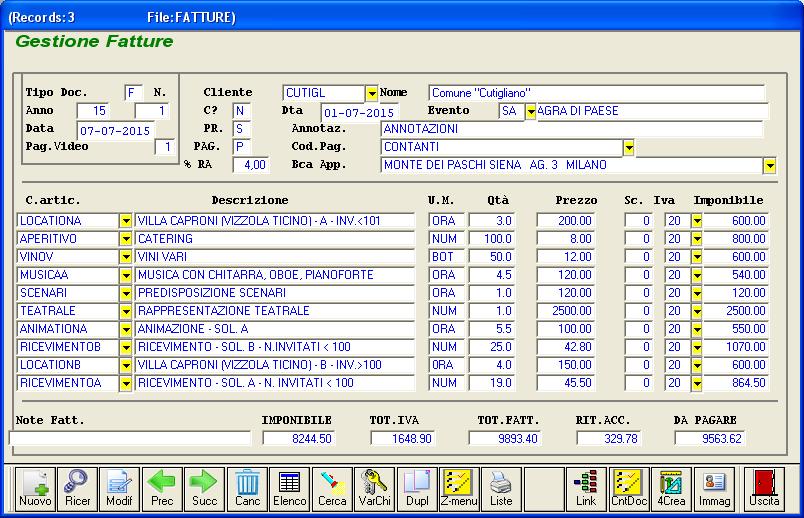Go to previous record with Prec

pyautogui.click(x=162, y=487)
